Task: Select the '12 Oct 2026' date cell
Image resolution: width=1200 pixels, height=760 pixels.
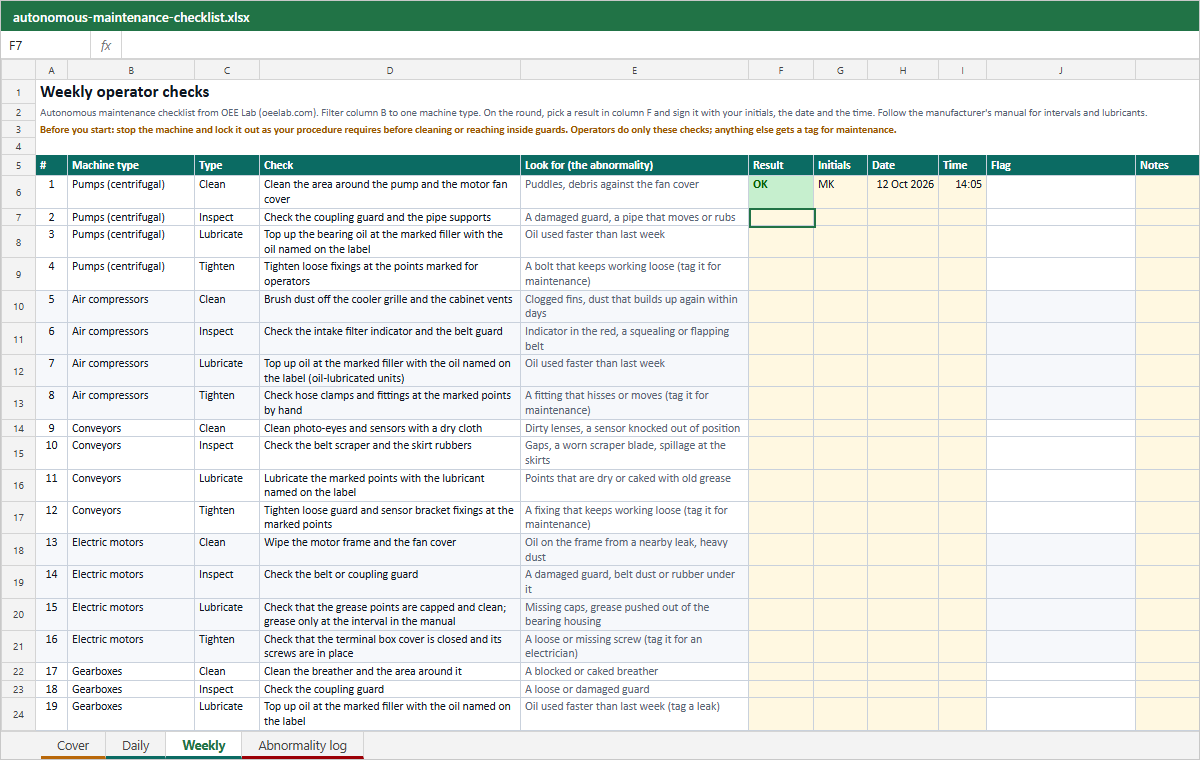Action: point(903,192)
